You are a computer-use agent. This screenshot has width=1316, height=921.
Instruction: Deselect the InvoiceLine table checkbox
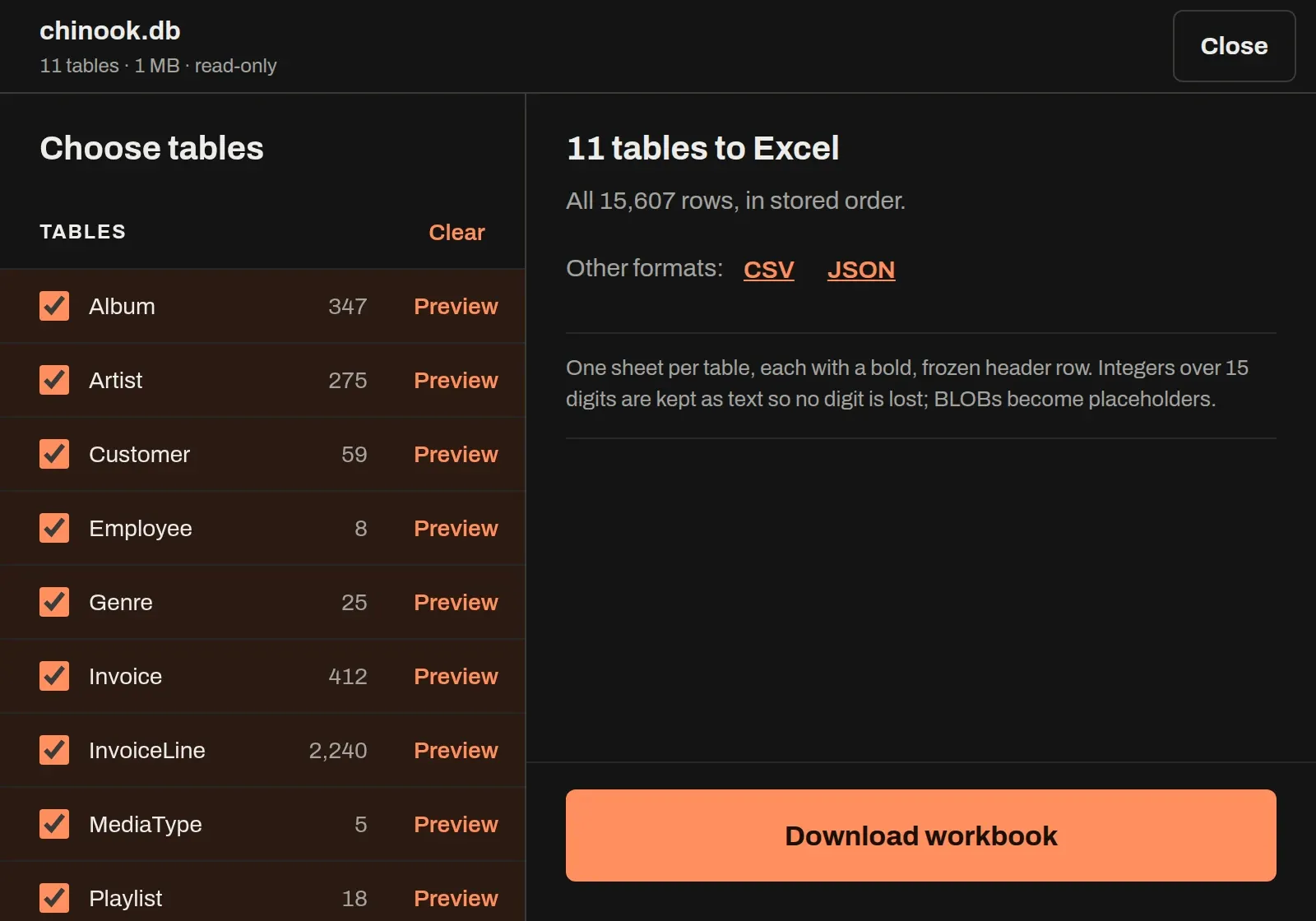tap(54, 750)
